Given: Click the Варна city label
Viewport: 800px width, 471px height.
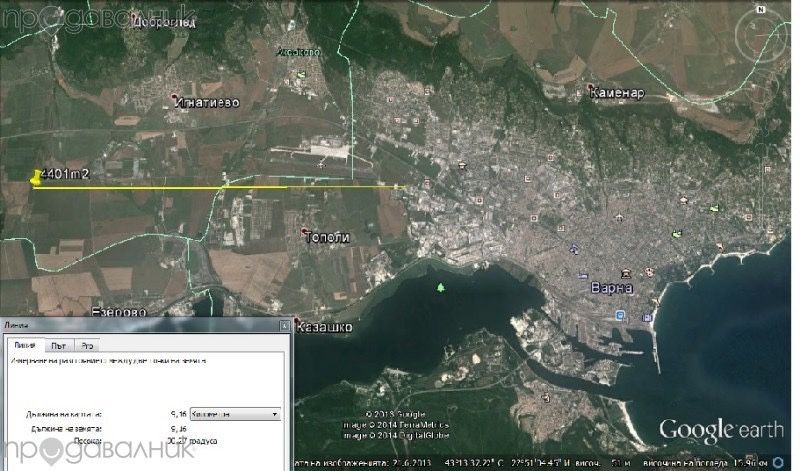Looking at the screenshot, I should [x=612, y=288].
